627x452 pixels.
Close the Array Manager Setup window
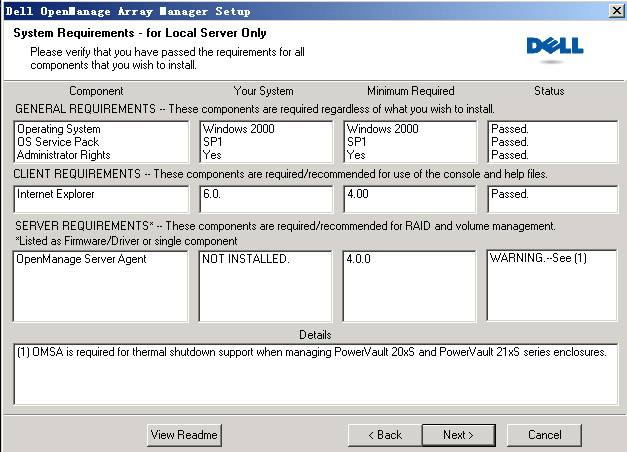[x=616, y=10]
